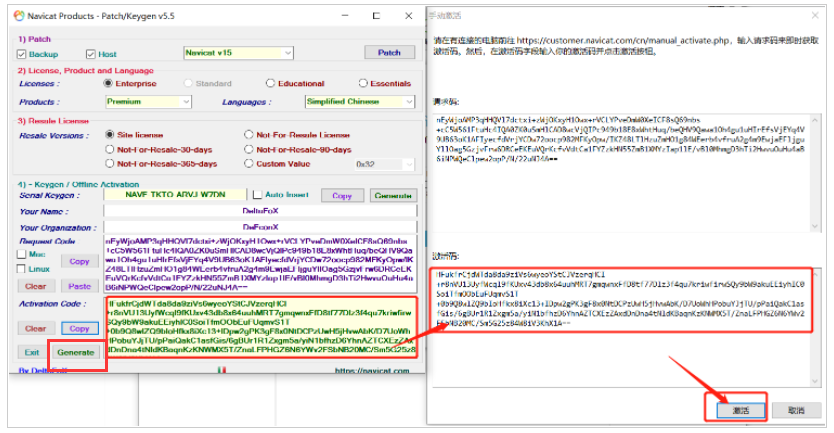
Task: Copy the serial keygen value
Action: [x=342, y=196]
